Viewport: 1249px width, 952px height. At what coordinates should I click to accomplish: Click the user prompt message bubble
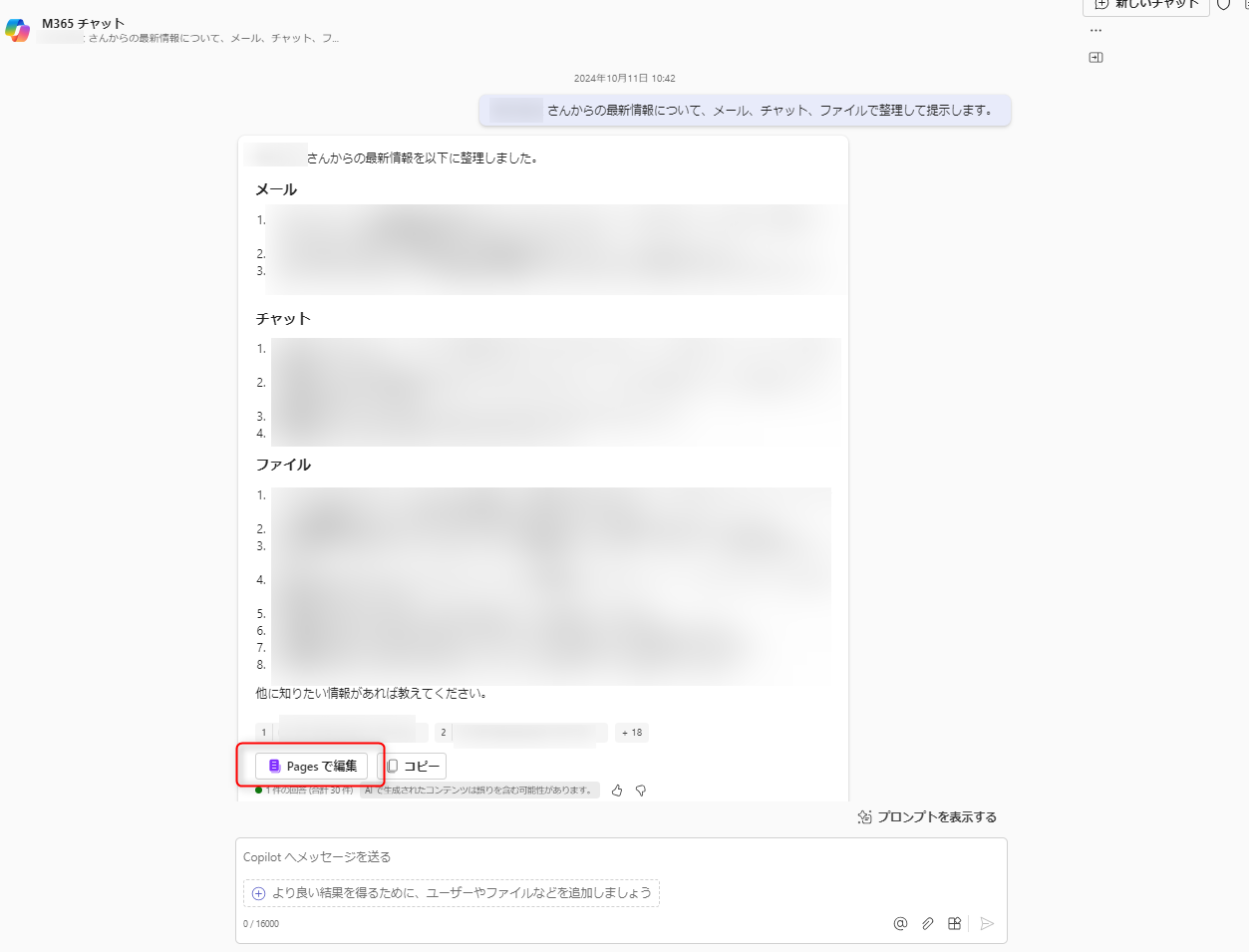click(x=745, y=111)
